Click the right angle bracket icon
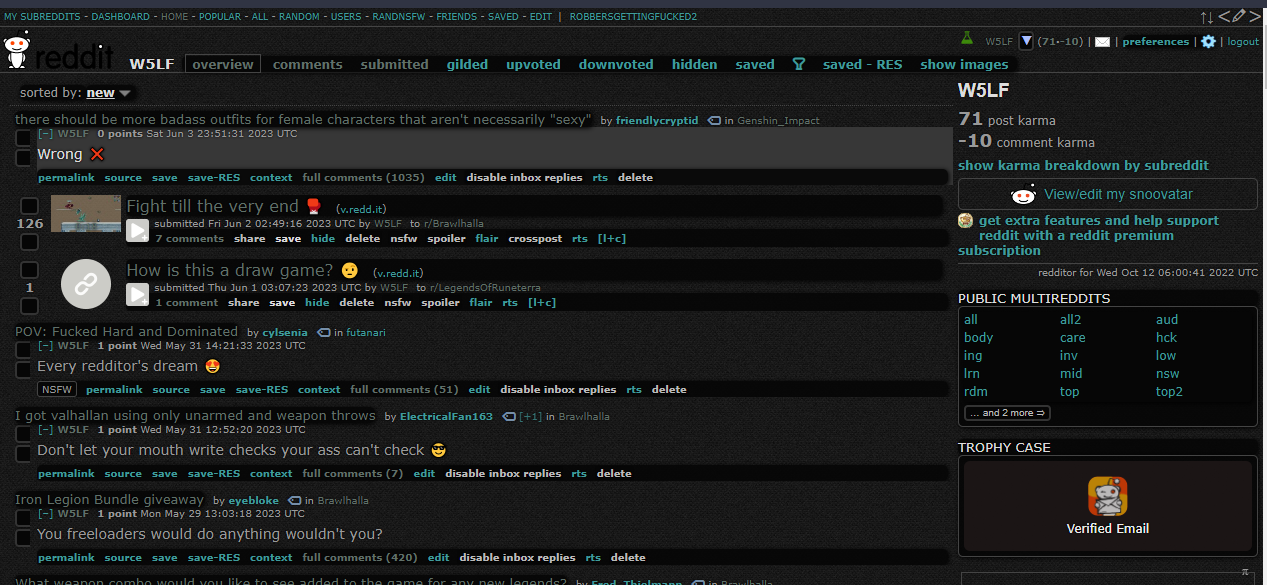1267x585 pixels. (1255, 16)
